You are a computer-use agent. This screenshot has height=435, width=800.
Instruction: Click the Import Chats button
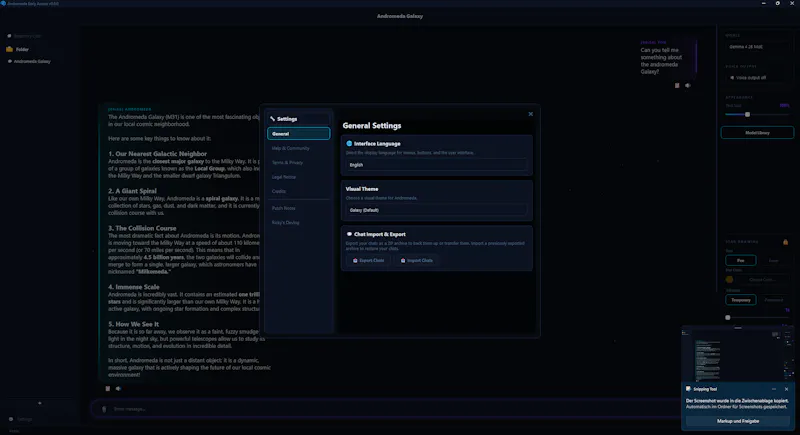click(417, 260)
